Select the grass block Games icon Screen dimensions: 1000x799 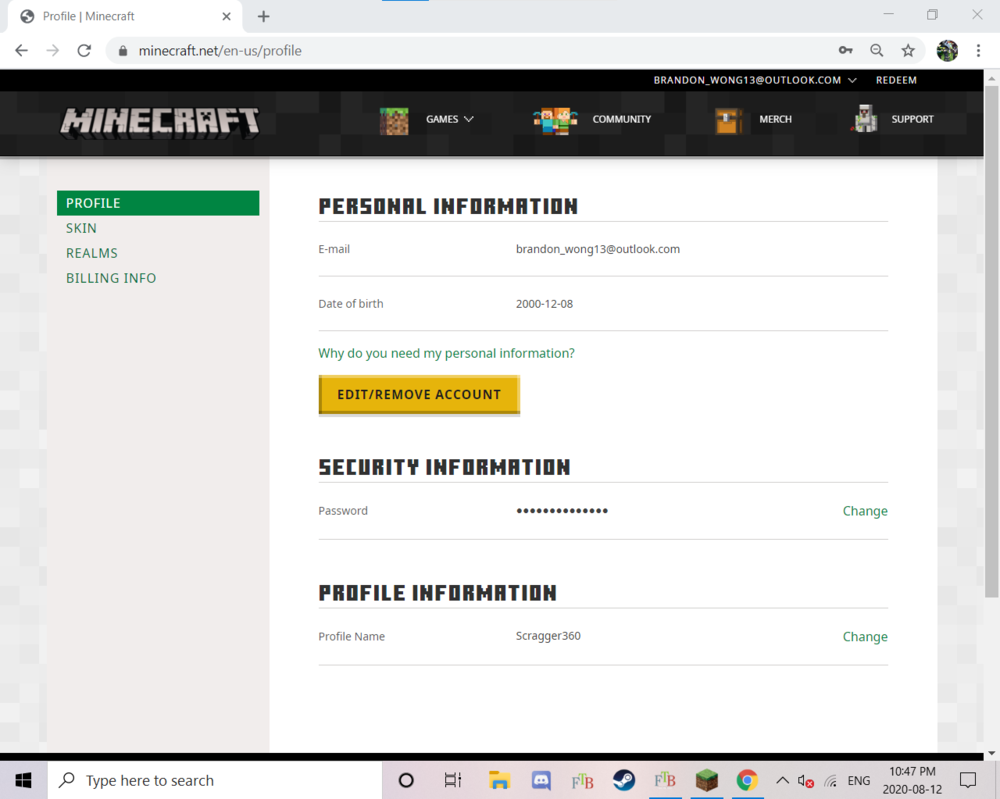pos(393,119)
